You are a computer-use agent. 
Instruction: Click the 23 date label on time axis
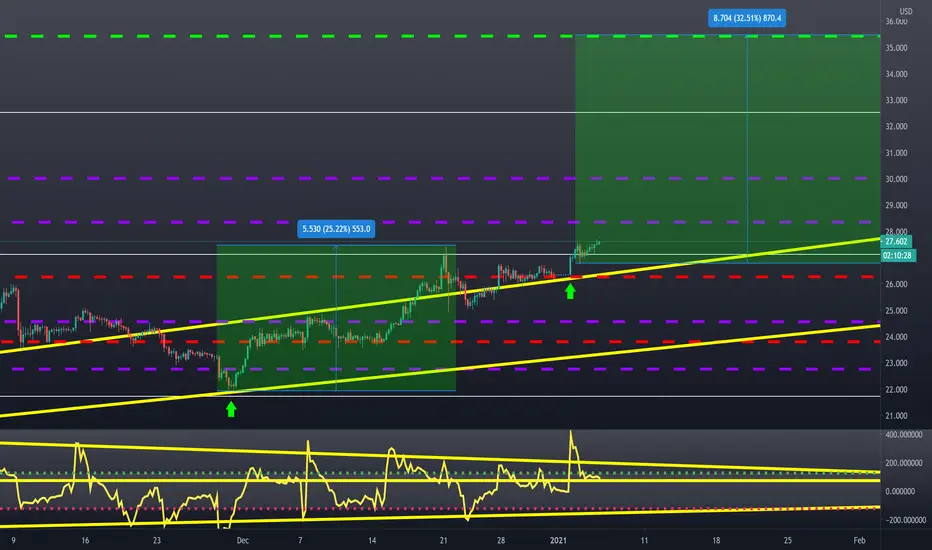156,540
